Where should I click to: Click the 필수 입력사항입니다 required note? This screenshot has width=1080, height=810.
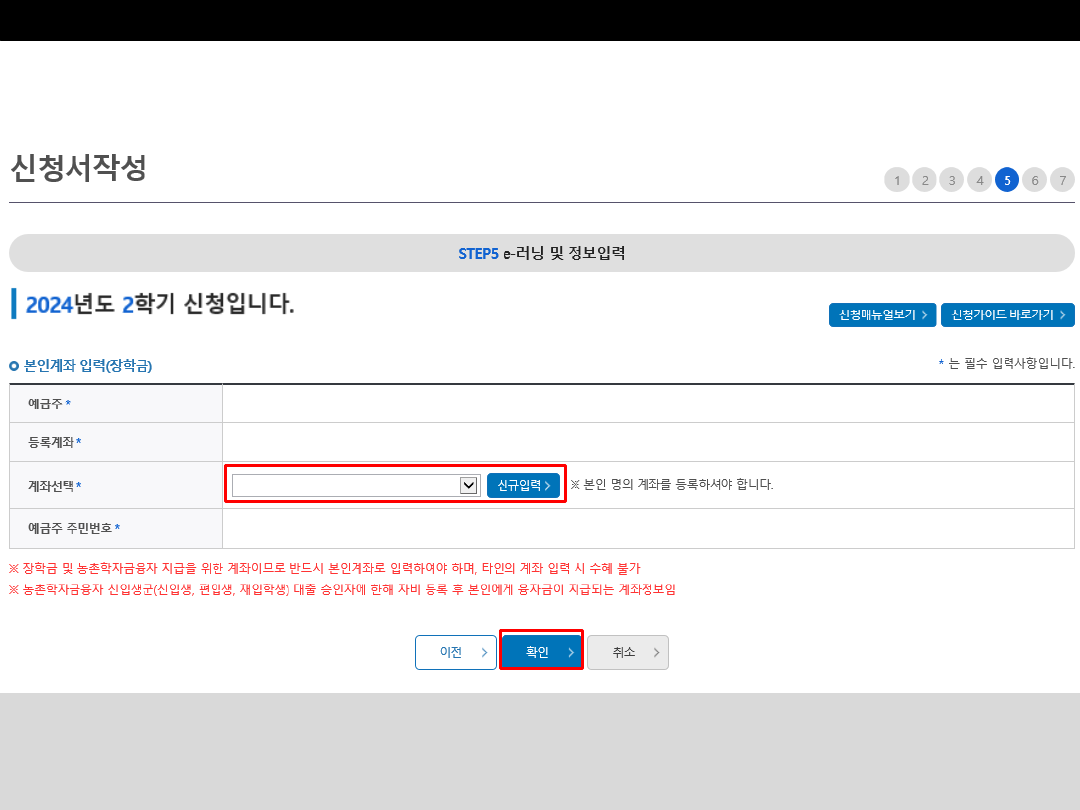(1006, 363)
